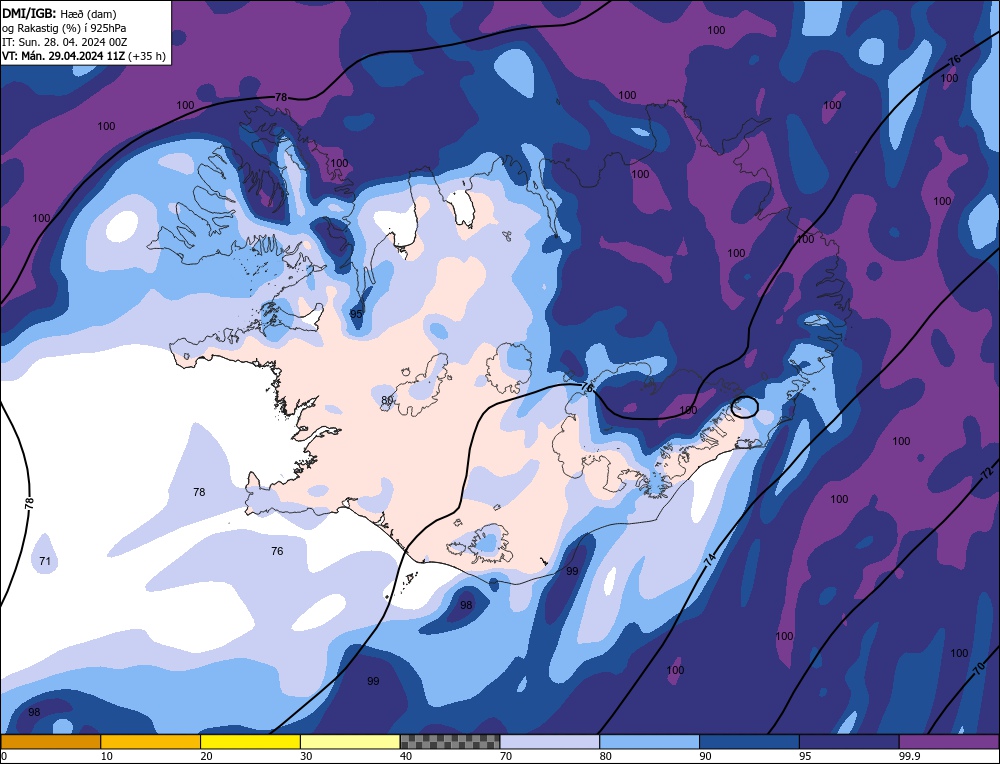Click the '72' contour line label
Viewport: 1000px width, 764px height.
point(987,473)
